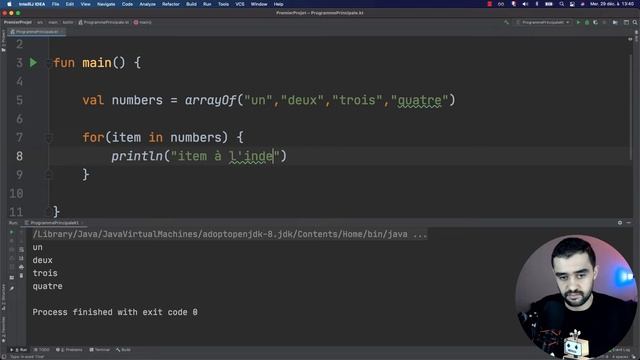Click the layout icon in Run panel sidebar
This screenshot has width=640, height=360.
pyautogui.click(x=12, y=278)
